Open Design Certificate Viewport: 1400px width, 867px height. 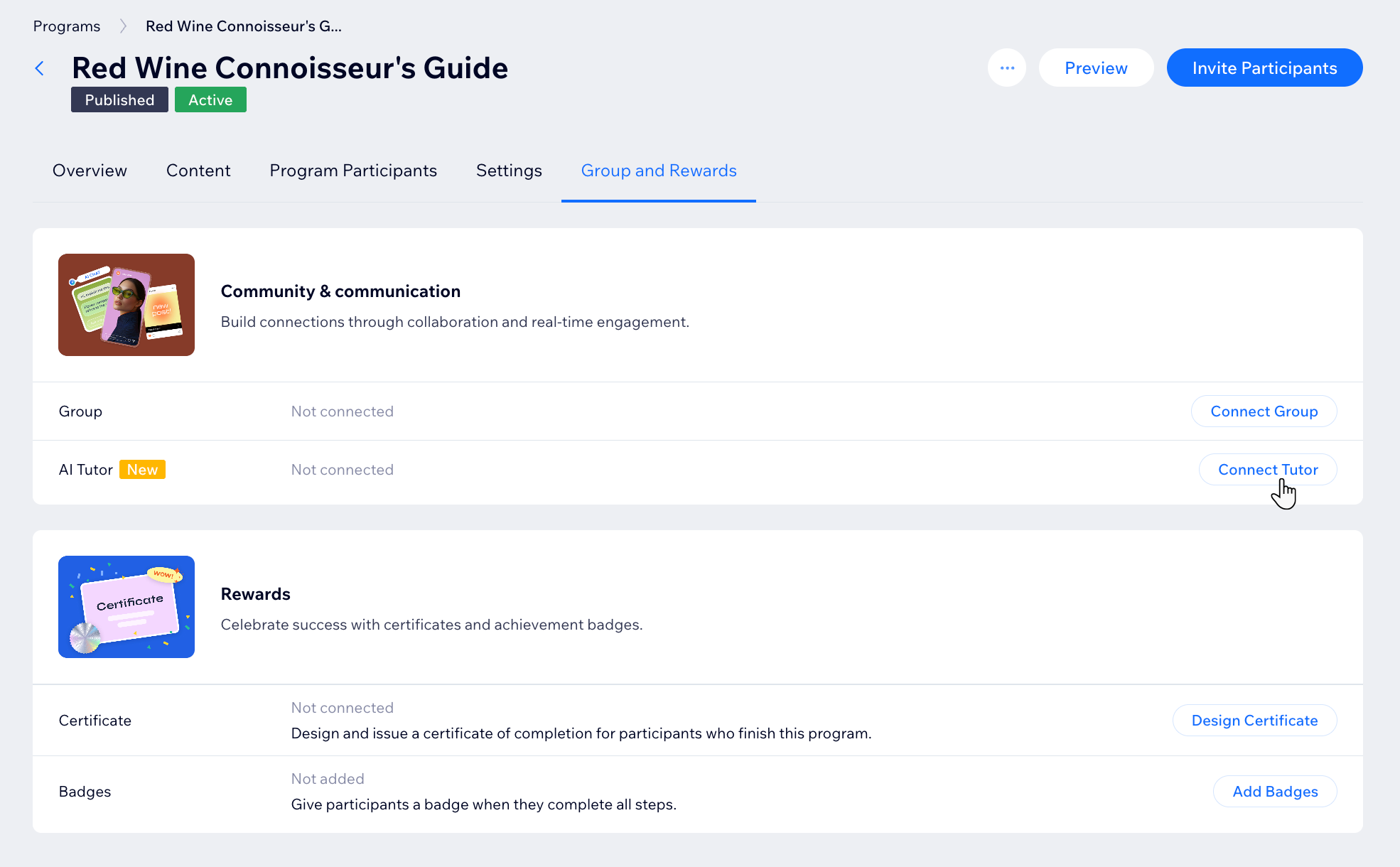1254,720
